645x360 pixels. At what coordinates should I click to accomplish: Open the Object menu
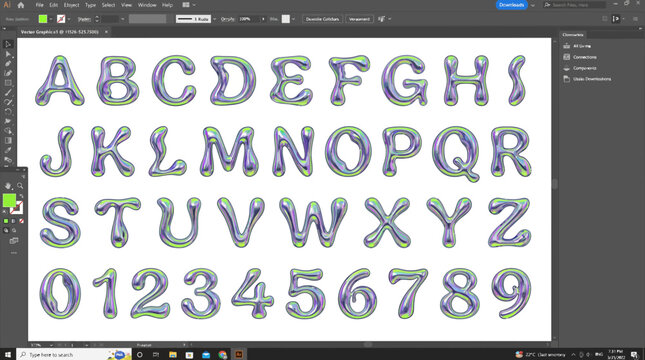tap(71, 5)
